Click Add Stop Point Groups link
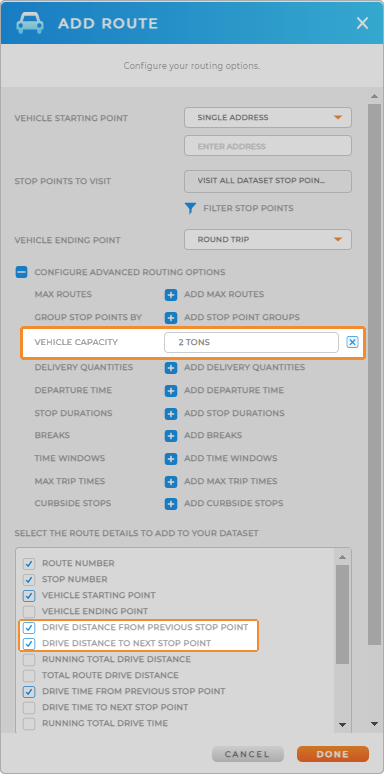Viewport: 384px width, 775px height. (x=242, y=317)
